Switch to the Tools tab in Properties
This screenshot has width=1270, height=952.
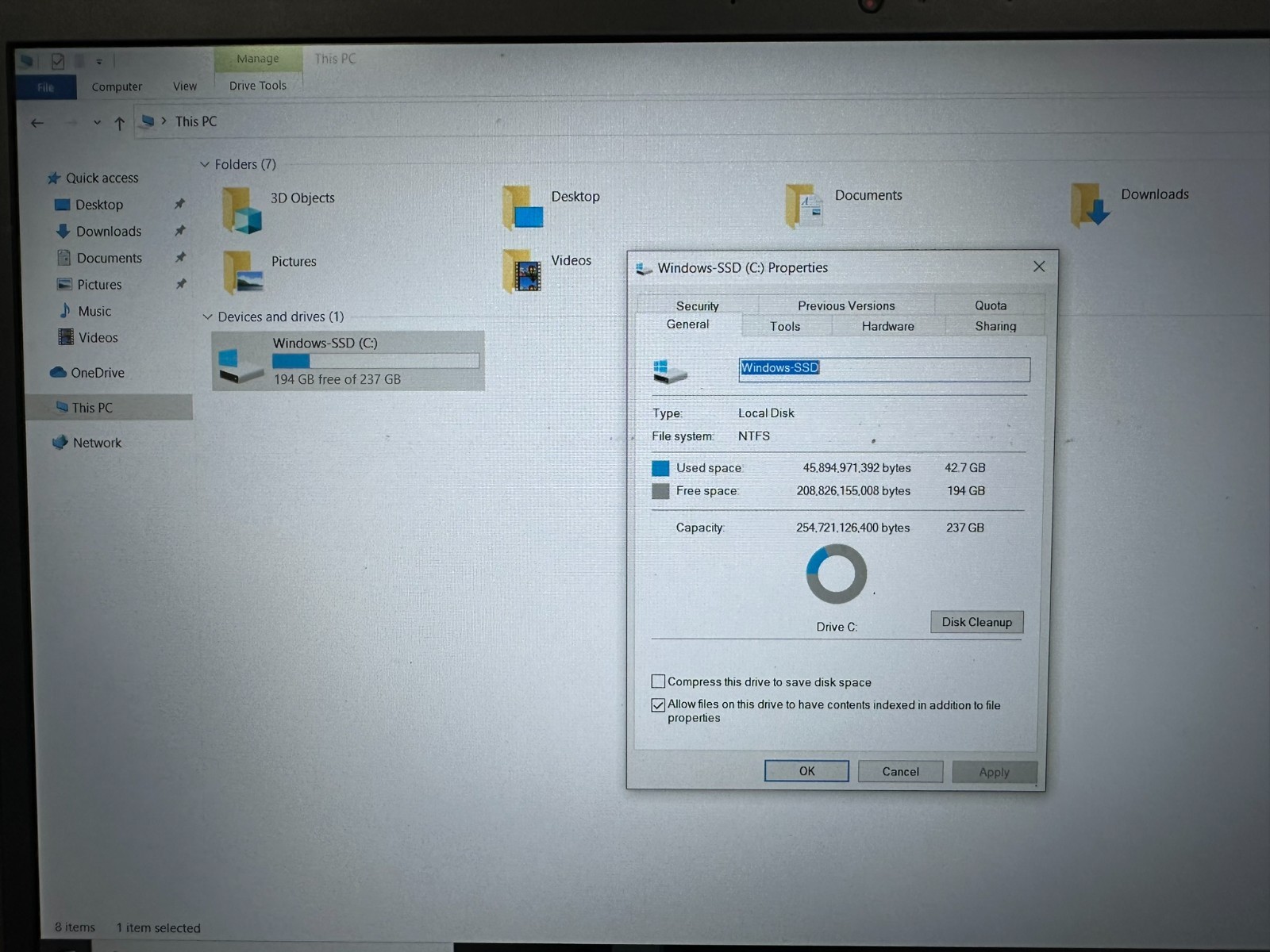click(x=785, y=326)
